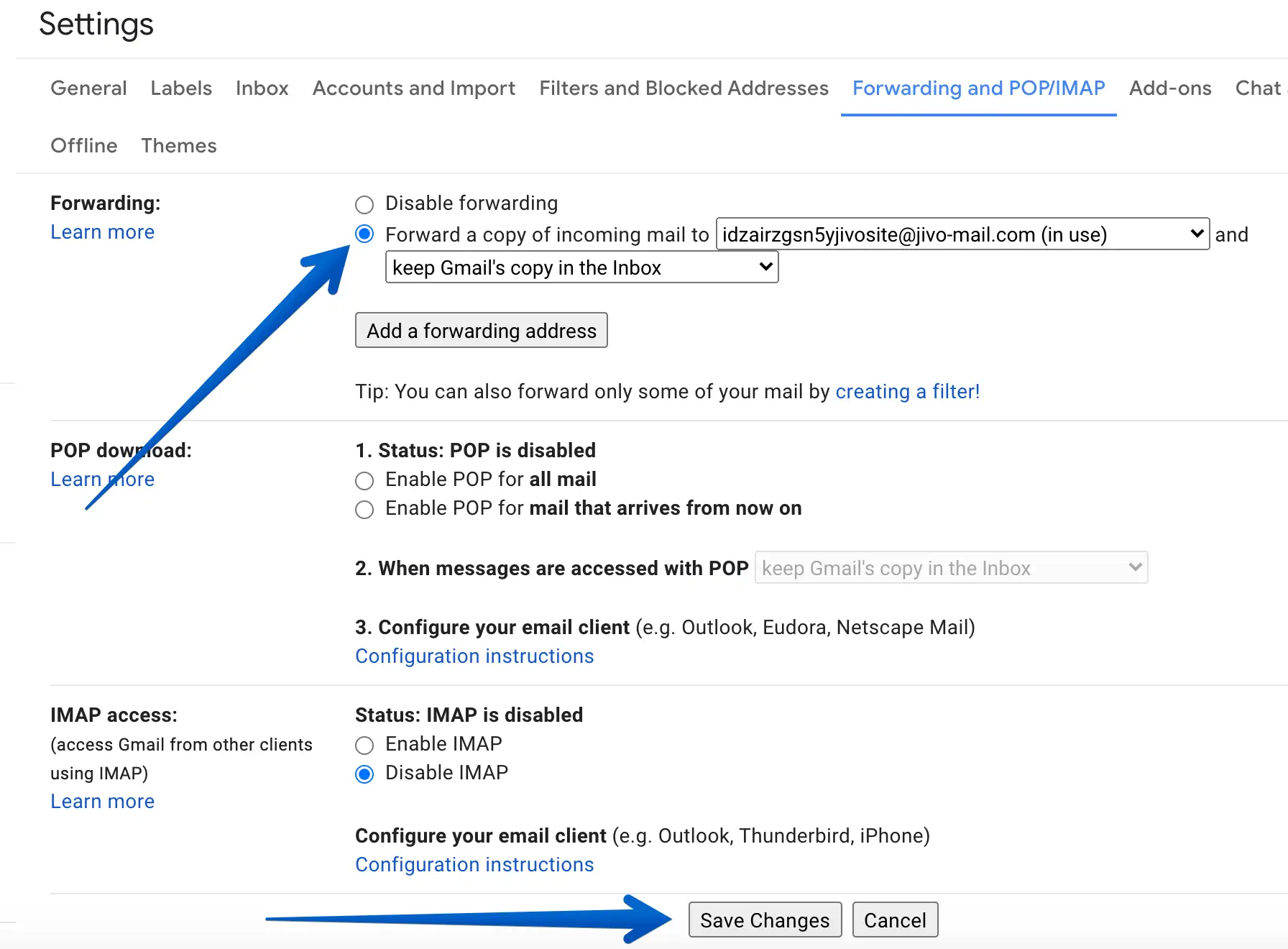This screenshot has height=949, width=1288.
Task: Open the When messages are accessed with POP dropdown
Action: 950,568
